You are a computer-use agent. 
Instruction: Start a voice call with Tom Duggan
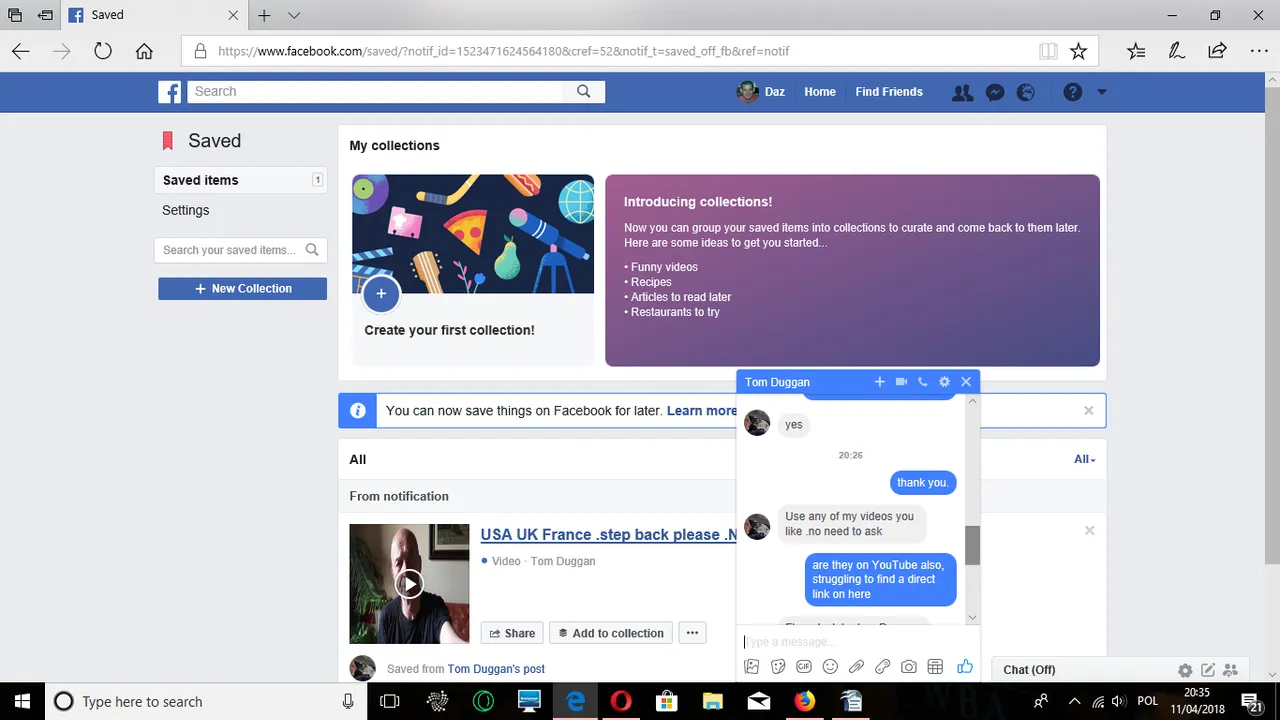923,382
